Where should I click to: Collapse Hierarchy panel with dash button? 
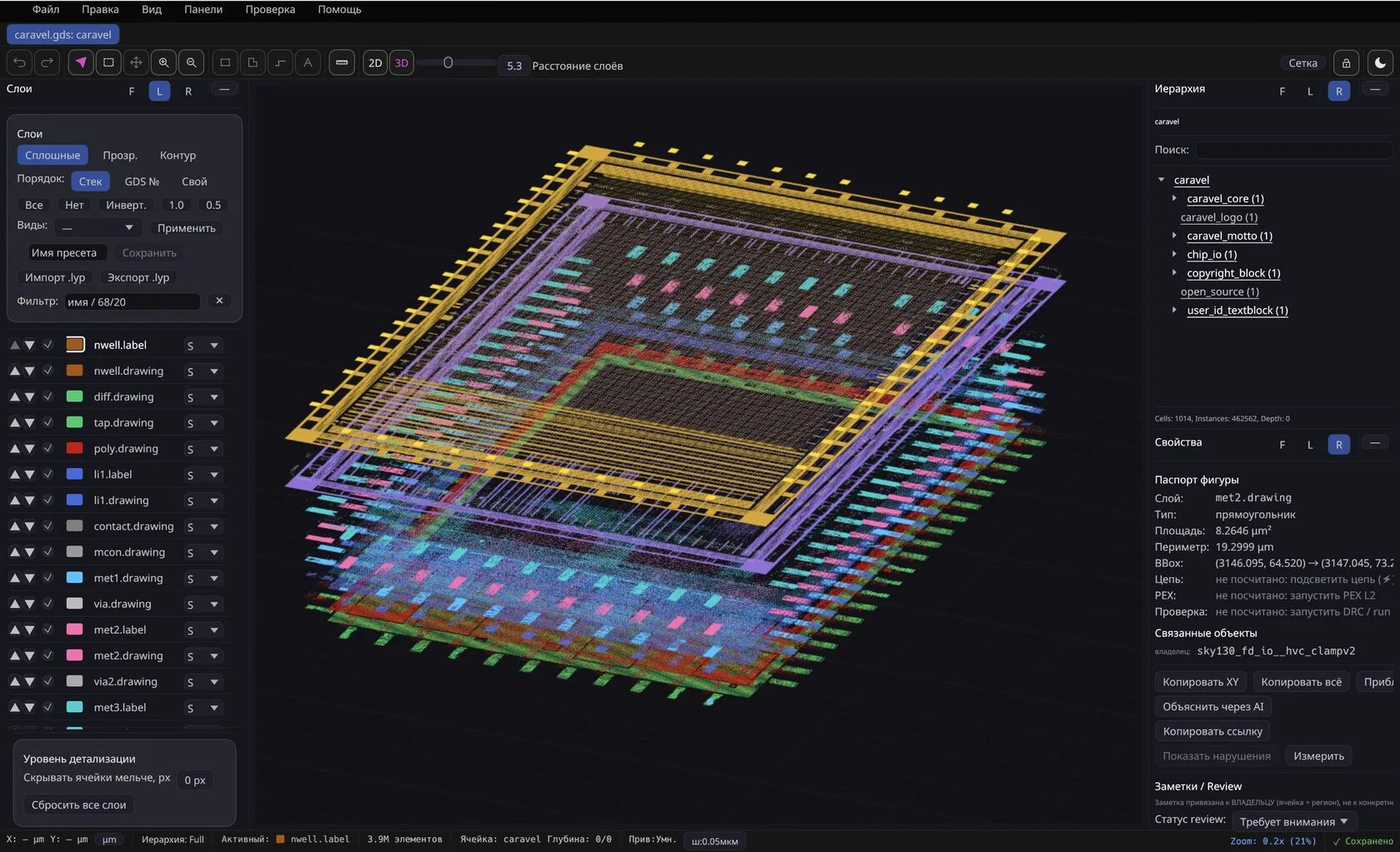1375,89
